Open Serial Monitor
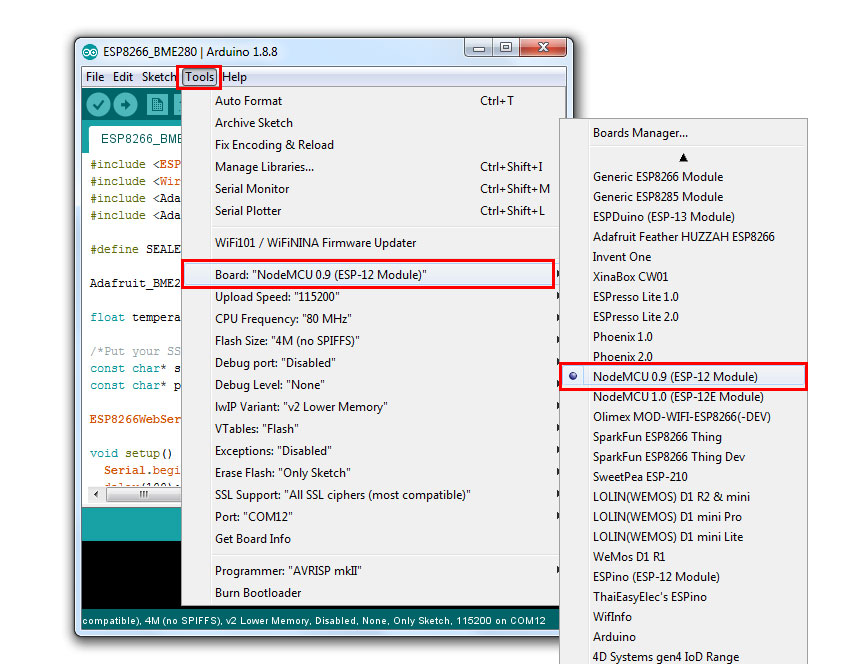Image resolution: width=860 pixels, height=664 pixels. (370, 189)
